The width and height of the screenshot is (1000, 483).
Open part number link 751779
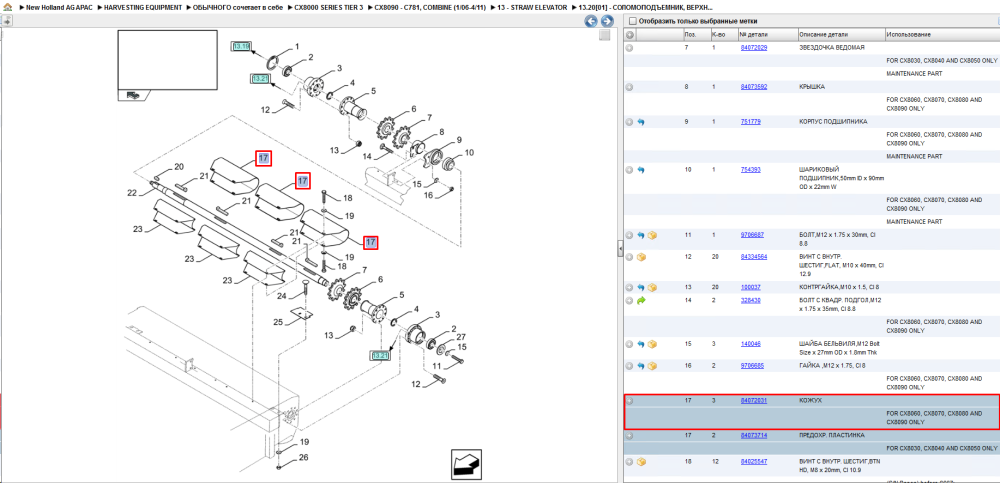750,122
